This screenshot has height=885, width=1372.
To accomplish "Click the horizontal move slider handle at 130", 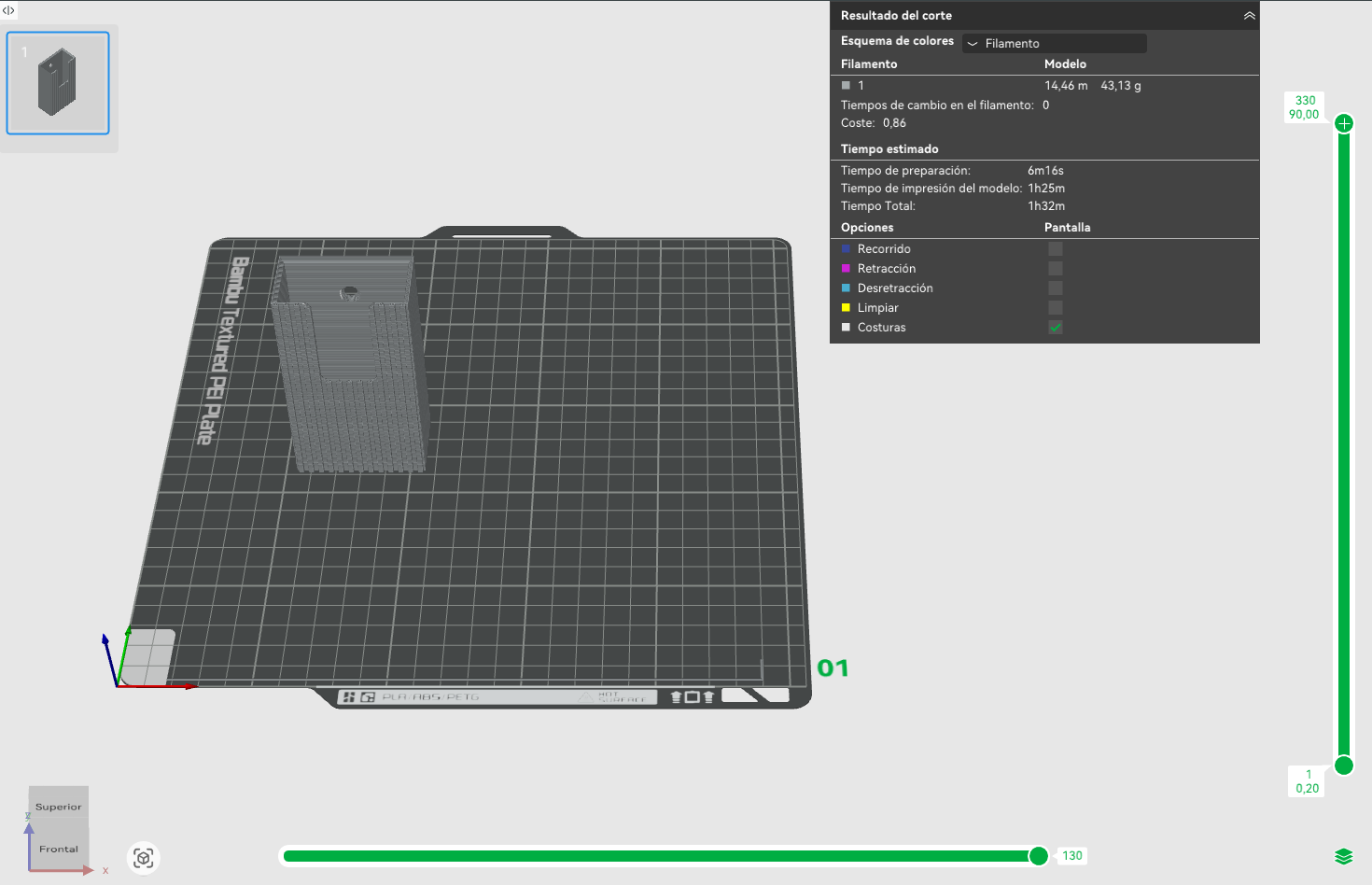I will coord(1039,856).
